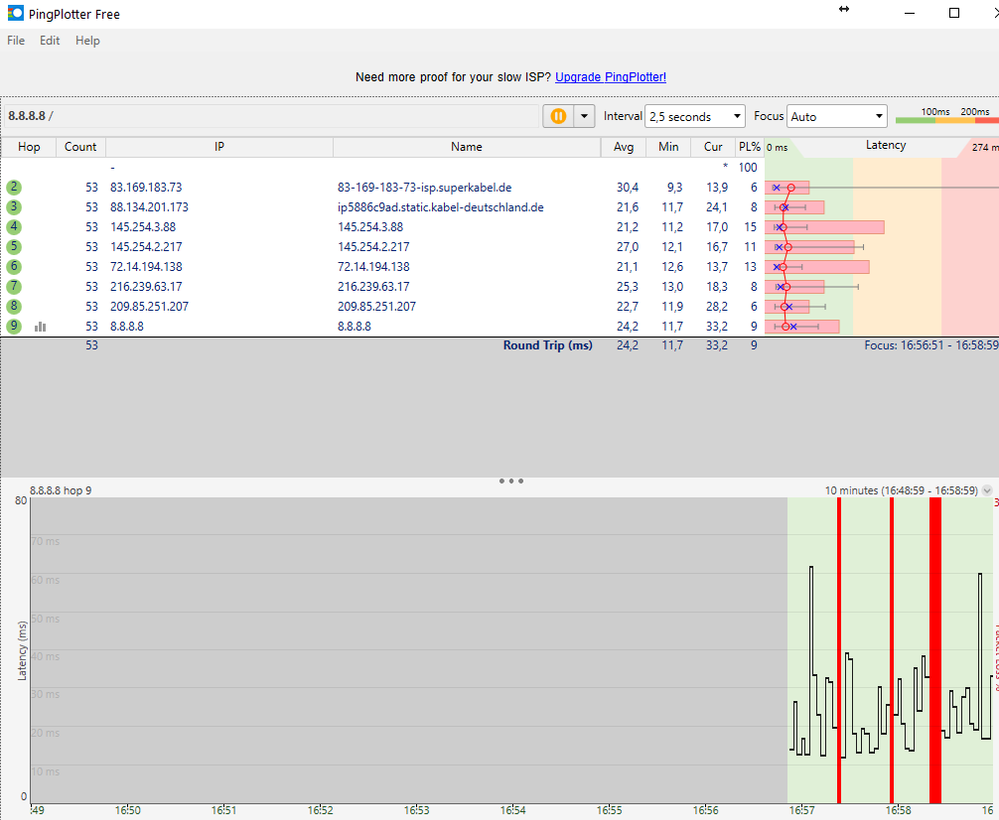Screen dimensions: 999x820
Task: Click name 83-169-183-73-isp.superkabel.de
Action: tap(424, 187)
